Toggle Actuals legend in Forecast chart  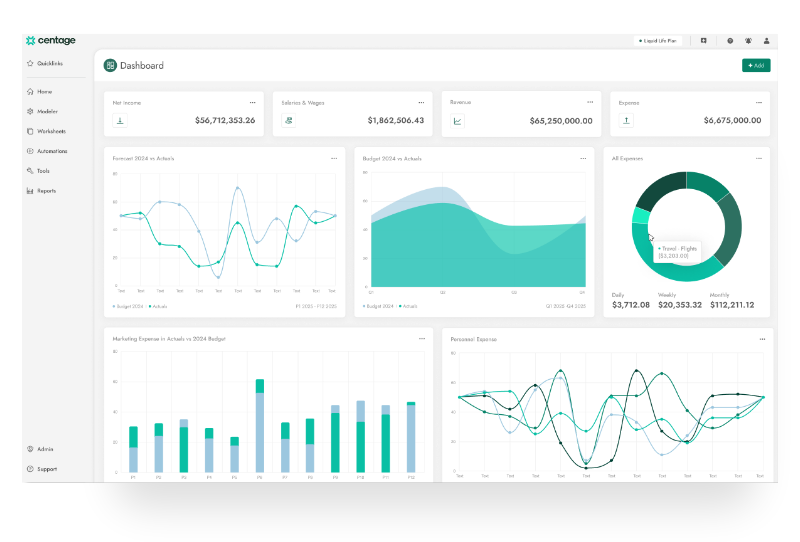(158, 306)
